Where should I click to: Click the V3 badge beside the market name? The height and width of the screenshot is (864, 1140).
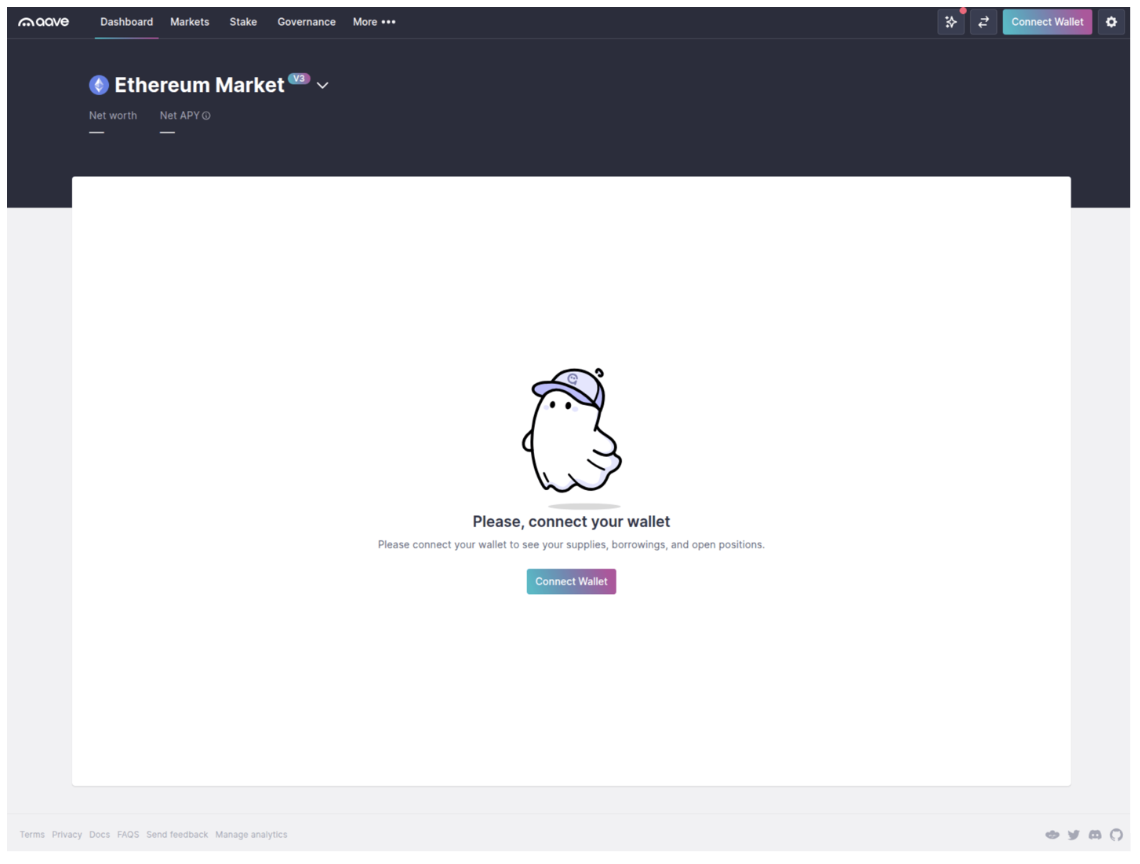pos(298,77)
